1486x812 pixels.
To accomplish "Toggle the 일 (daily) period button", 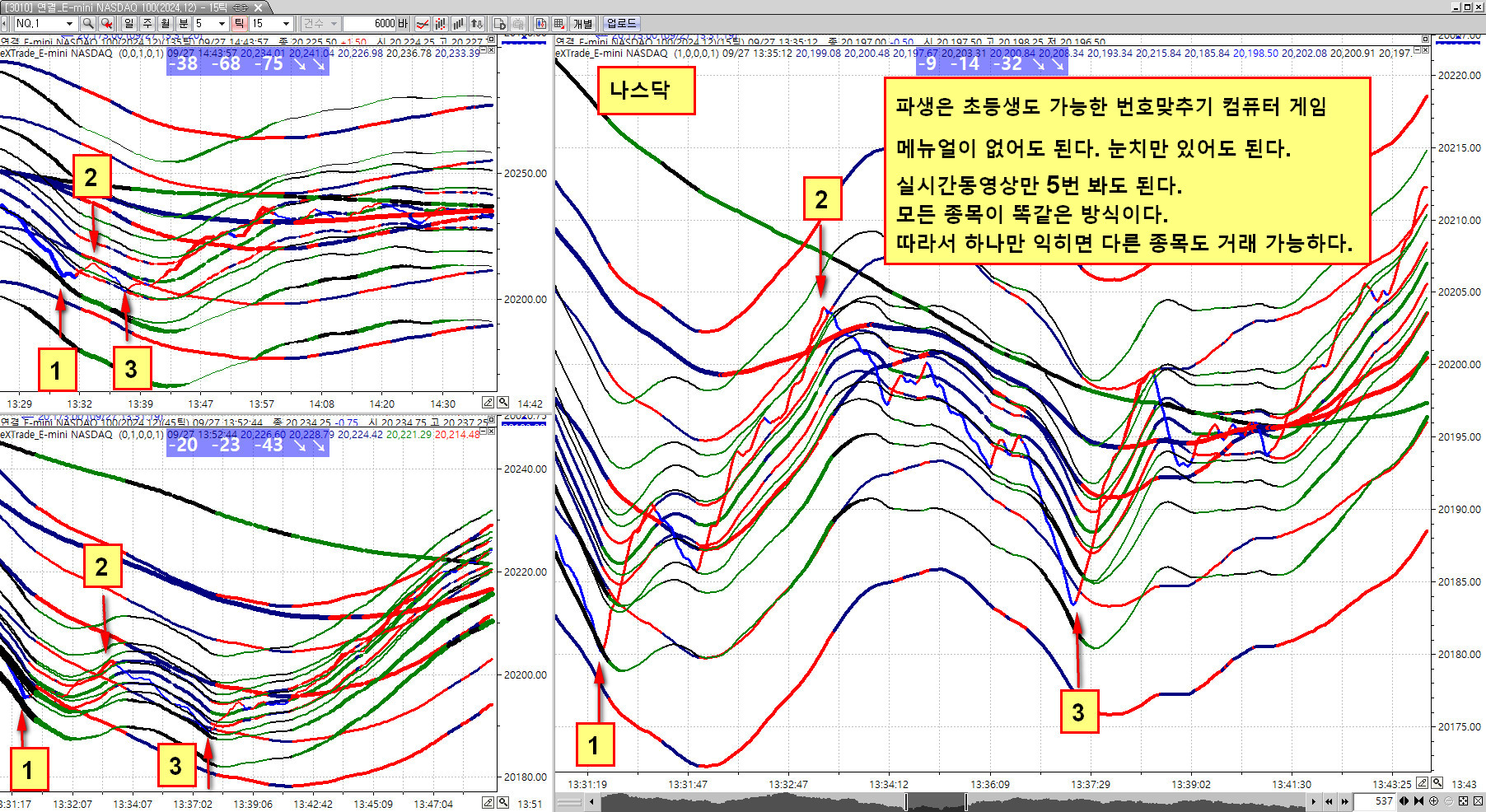I will tap(129, 23).
